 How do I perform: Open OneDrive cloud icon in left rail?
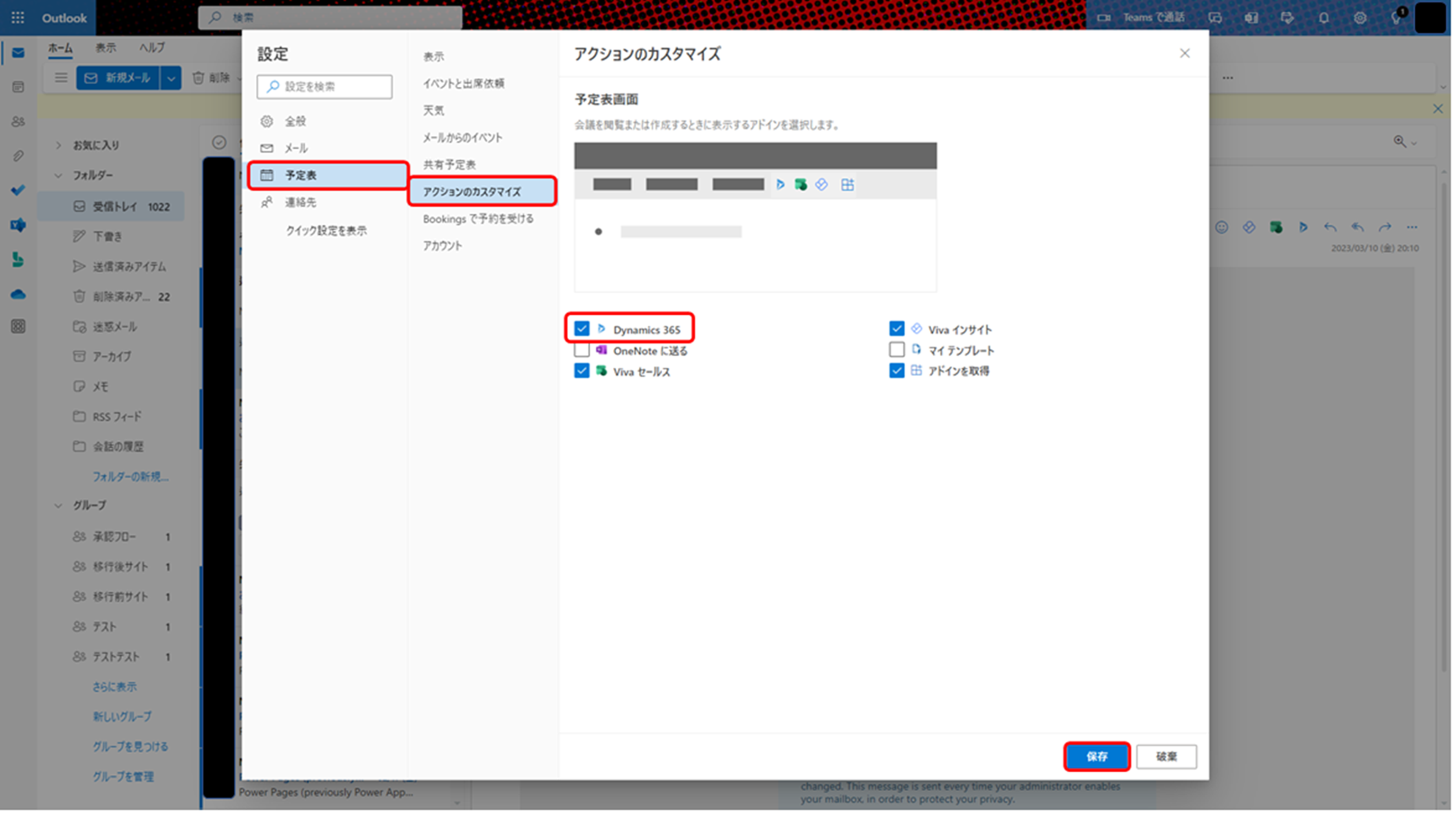[x=18, y=294]
